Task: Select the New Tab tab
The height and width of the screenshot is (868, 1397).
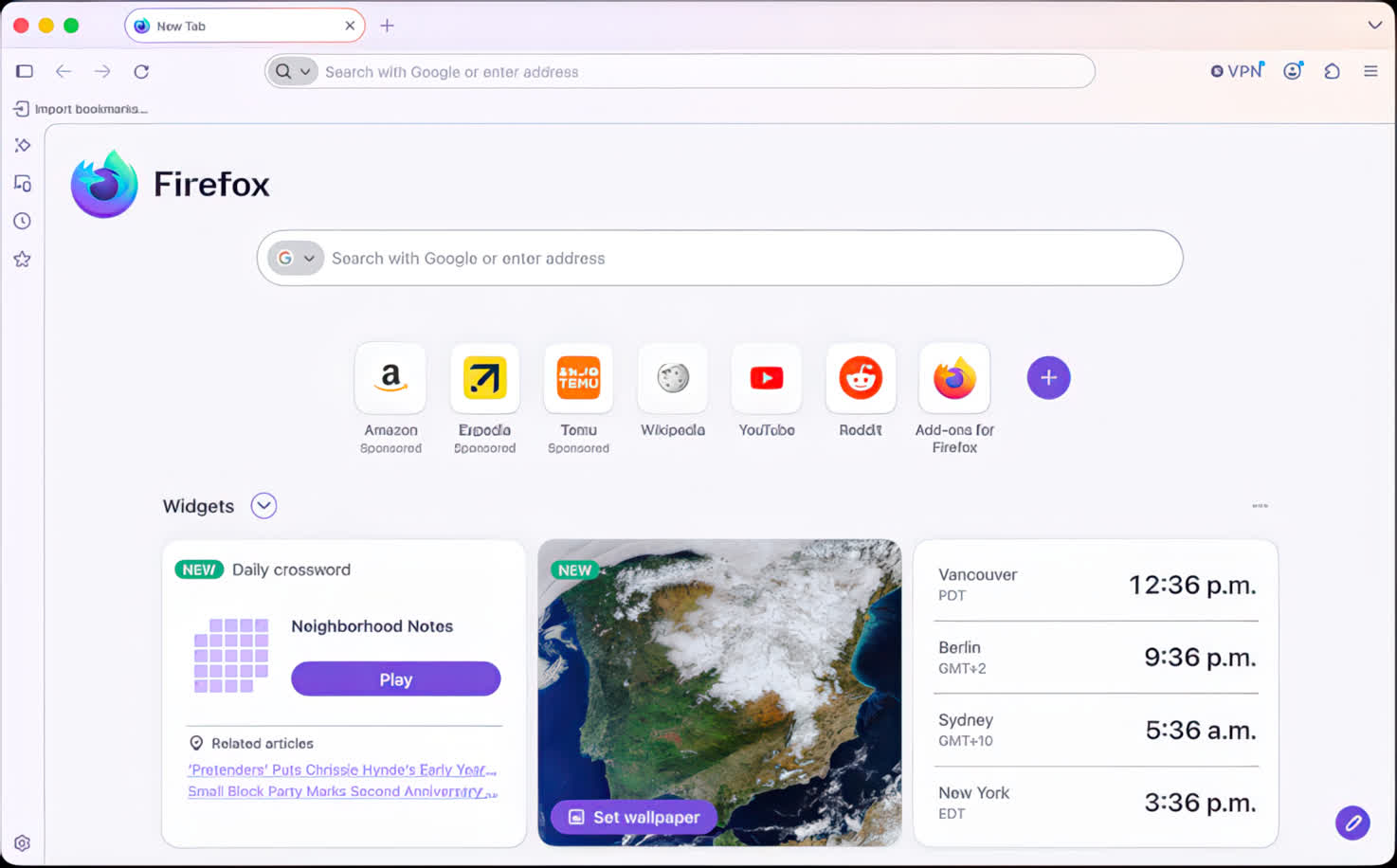Action: tap(245, 26)
